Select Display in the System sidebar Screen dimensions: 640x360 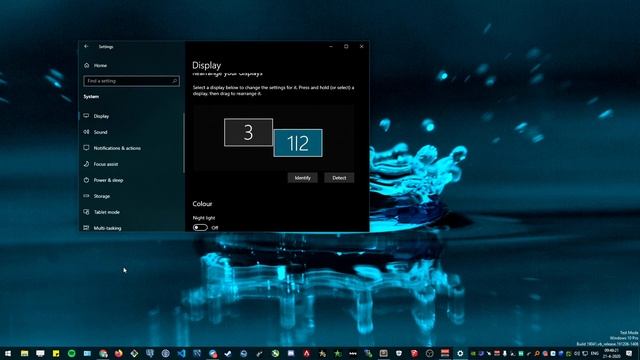[x=101, y=116]
